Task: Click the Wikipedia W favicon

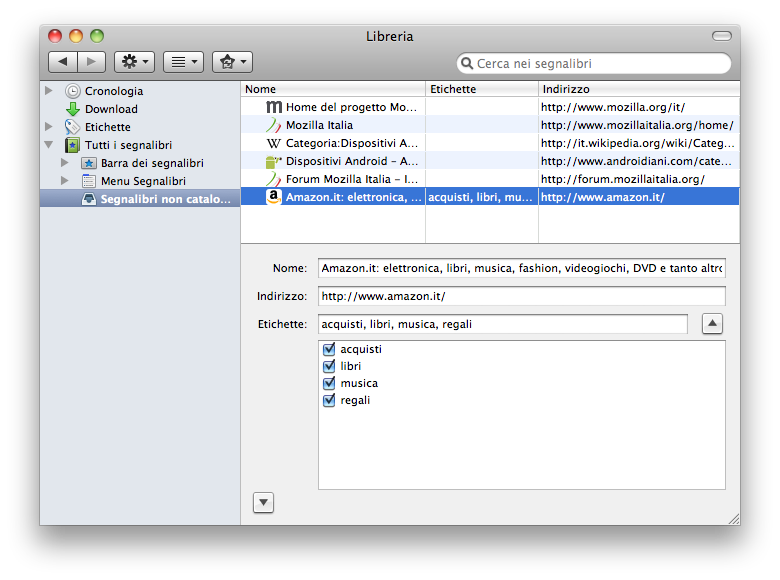Action: coord(274,143)
